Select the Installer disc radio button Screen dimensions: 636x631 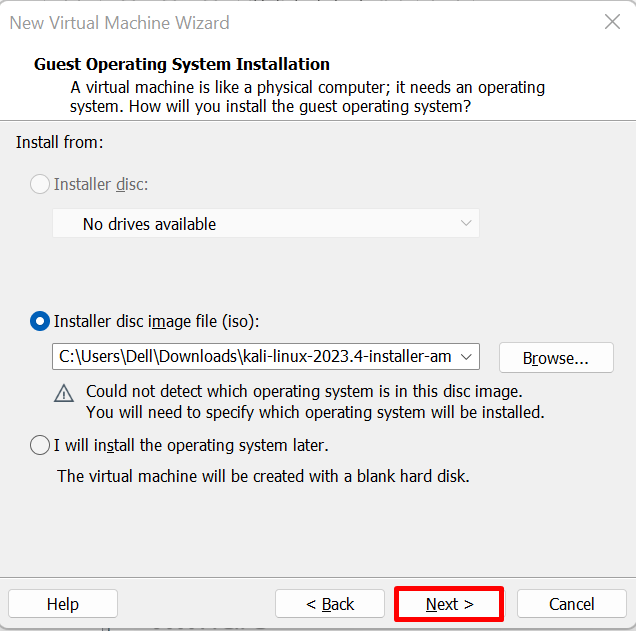(40, 184)
